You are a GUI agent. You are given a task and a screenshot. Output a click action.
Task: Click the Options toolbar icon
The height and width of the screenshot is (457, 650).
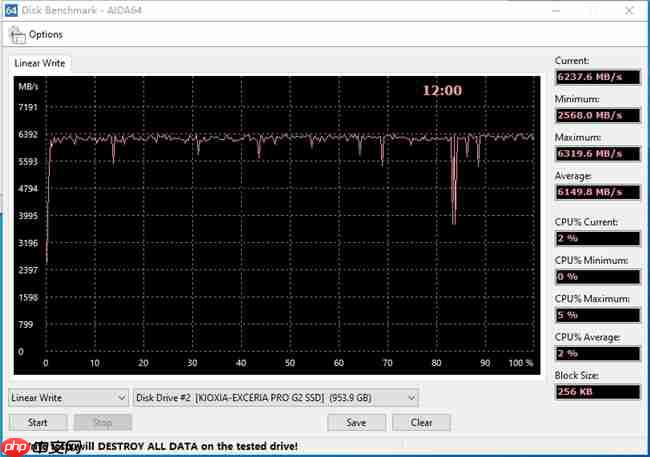coord(17,35)
